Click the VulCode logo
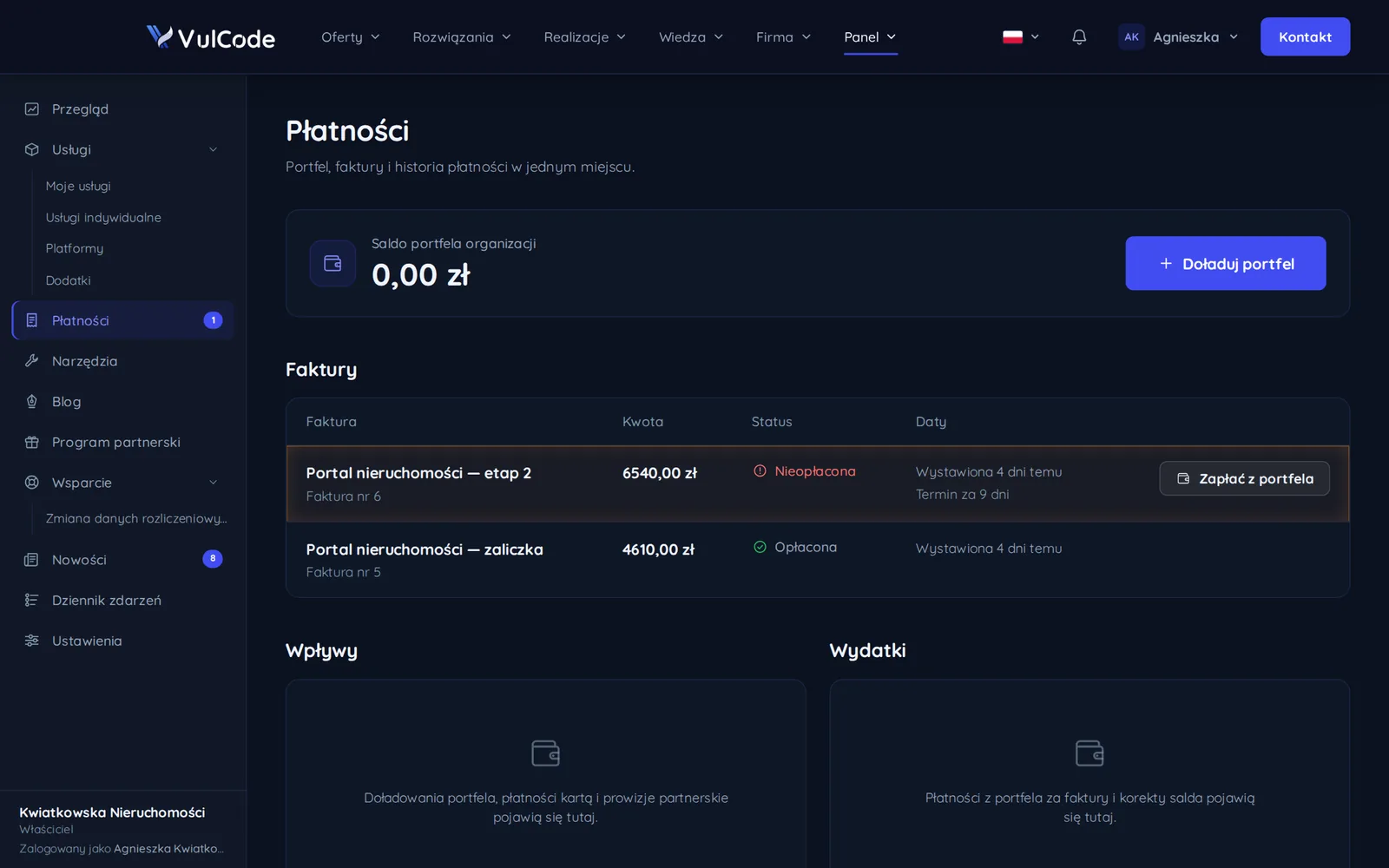1389x868 pixels. coord(210,37)
